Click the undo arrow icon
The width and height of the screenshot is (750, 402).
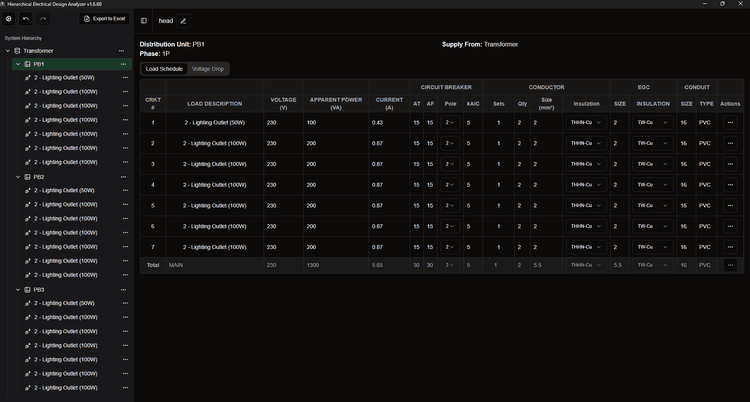[26, 18]
